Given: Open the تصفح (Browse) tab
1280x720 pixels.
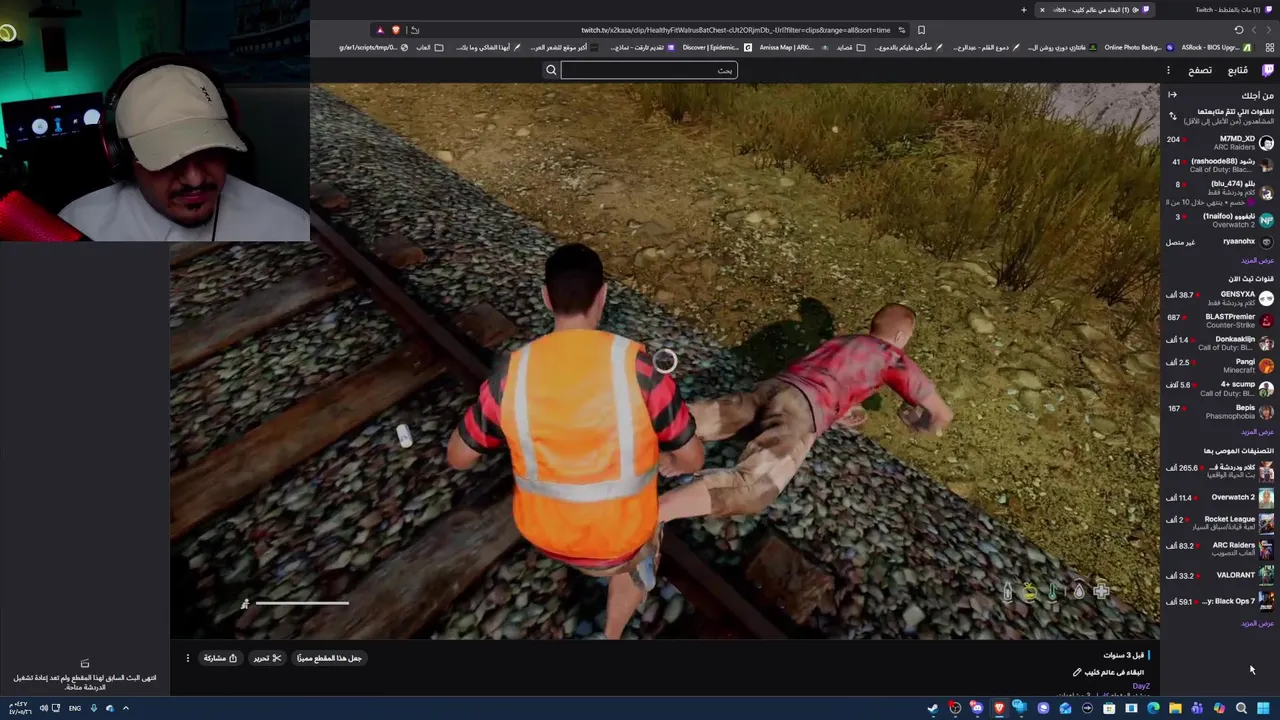Looking at the screenshot, I should point(1200,70).
